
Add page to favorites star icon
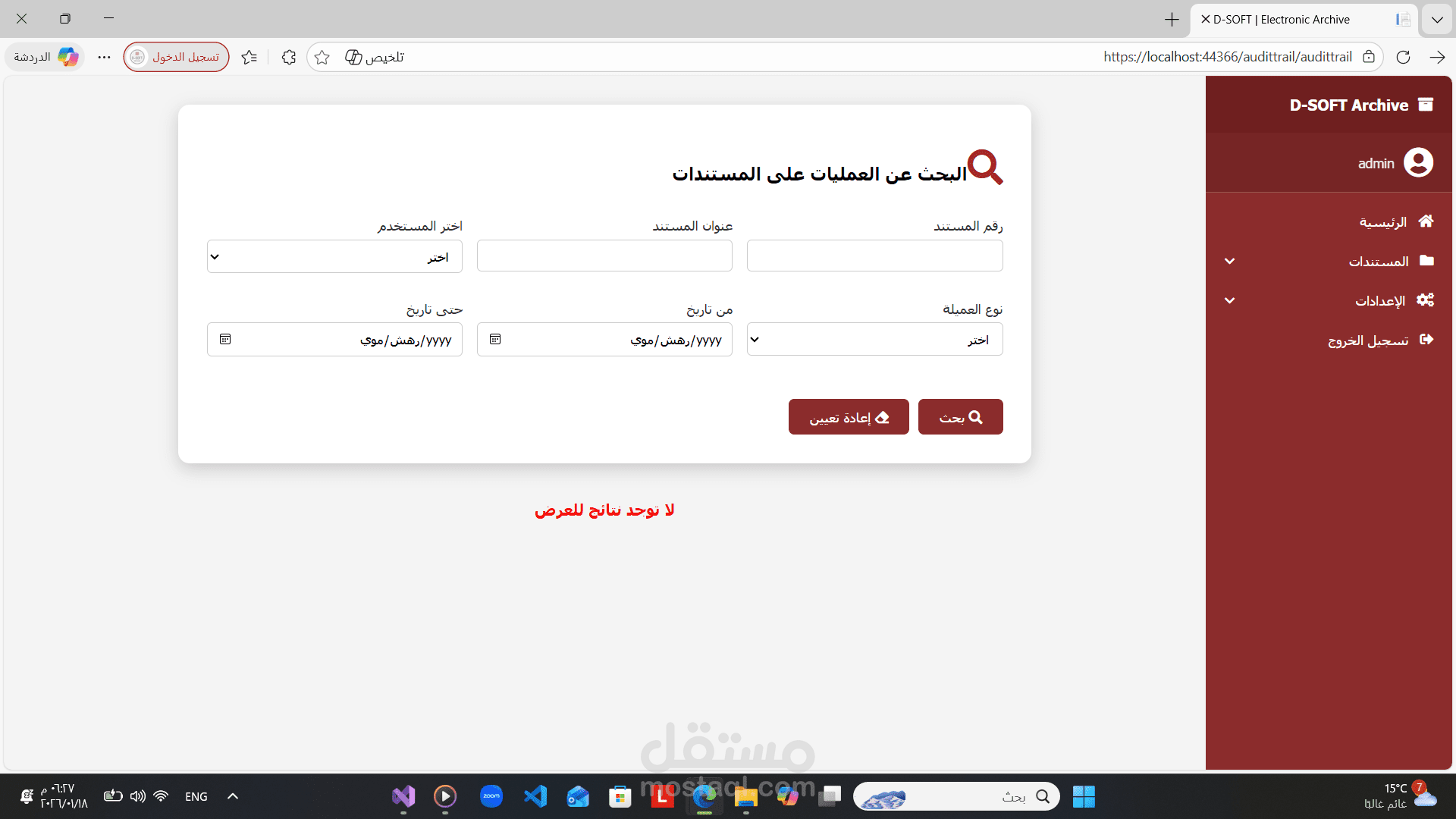pyautogui.click(x=322, y=57)
